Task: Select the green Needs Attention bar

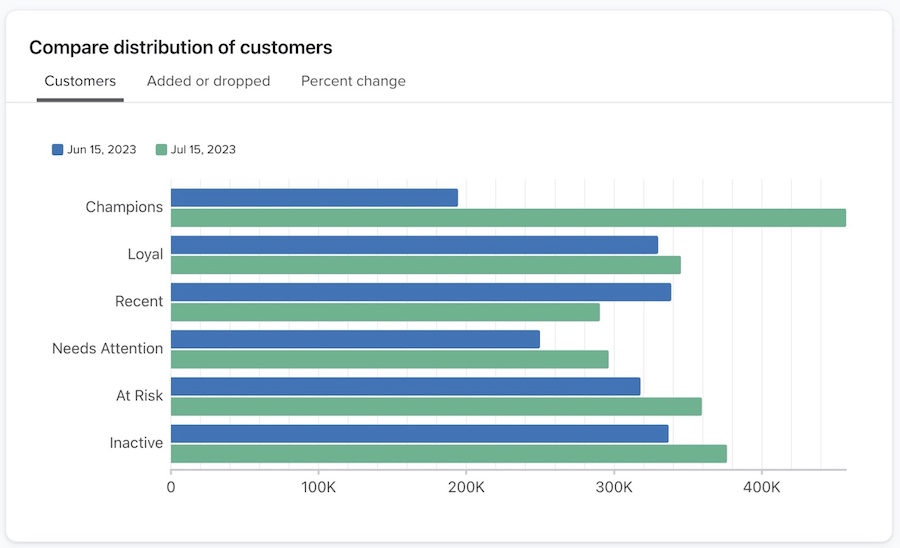Action: [389, 359]
